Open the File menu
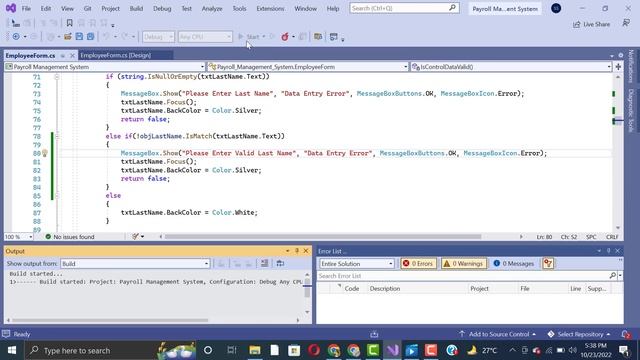Viewport: 640px width, 360px height. click(26, 8)
